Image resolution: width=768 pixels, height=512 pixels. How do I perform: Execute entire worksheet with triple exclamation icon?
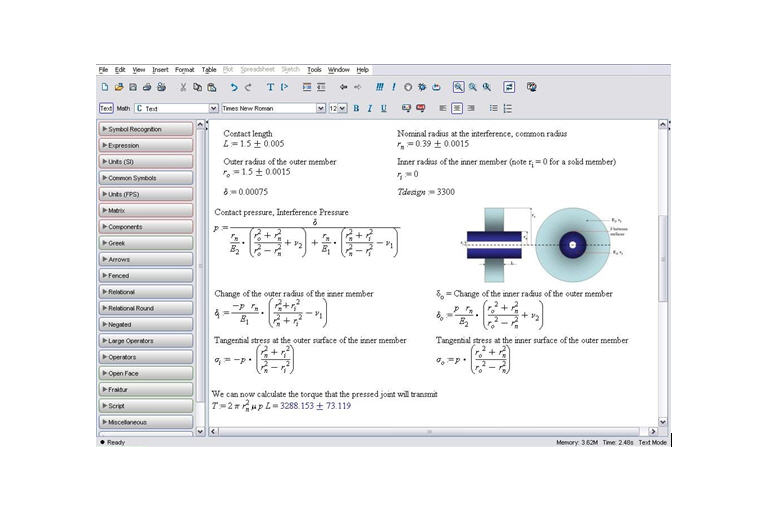pos(381,87)
